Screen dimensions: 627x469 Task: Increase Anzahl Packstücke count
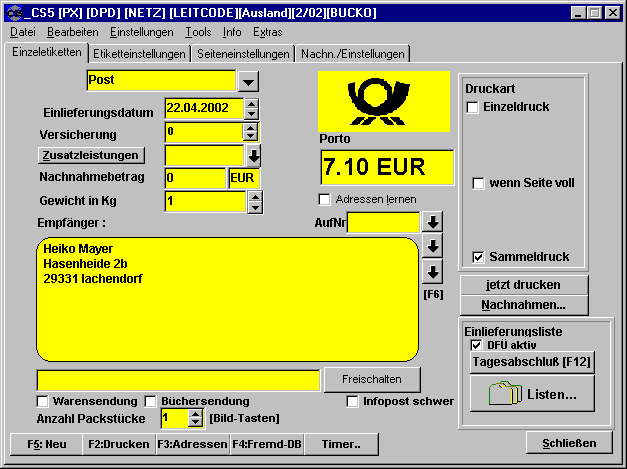tap(195, 414)
